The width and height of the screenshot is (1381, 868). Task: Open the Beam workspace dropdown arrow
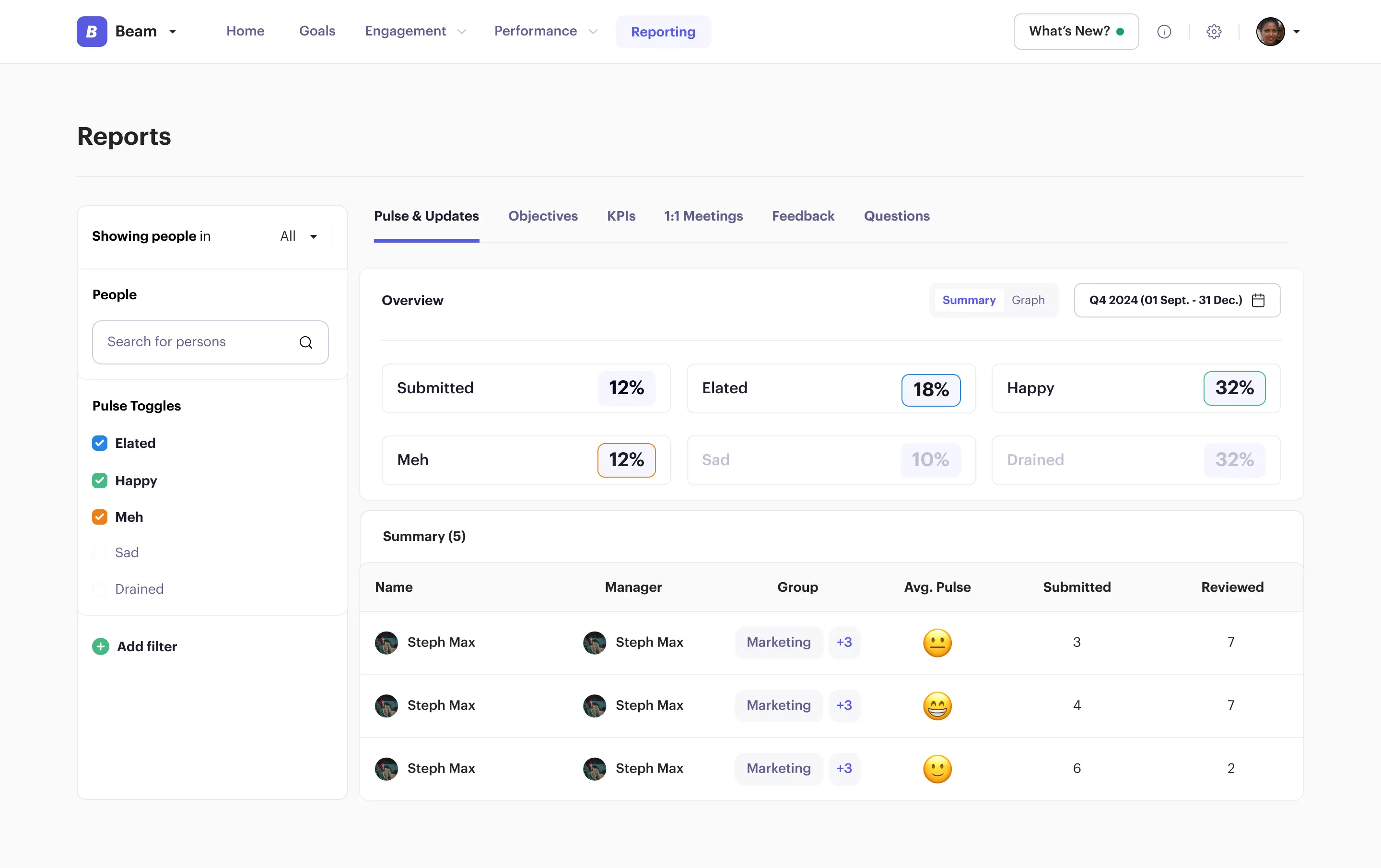pyautogui.click(x=172, y=32)
